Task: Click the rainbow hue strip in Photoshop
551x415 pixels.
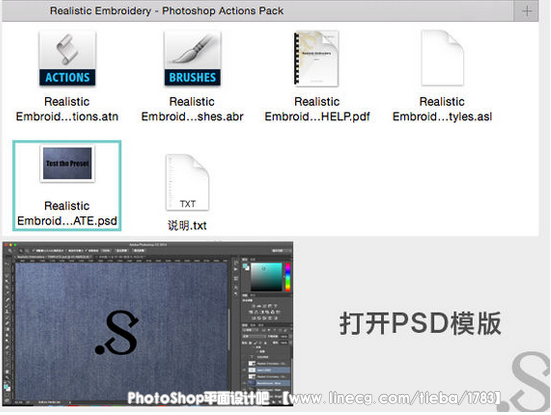Action: [x=288, y=277]
